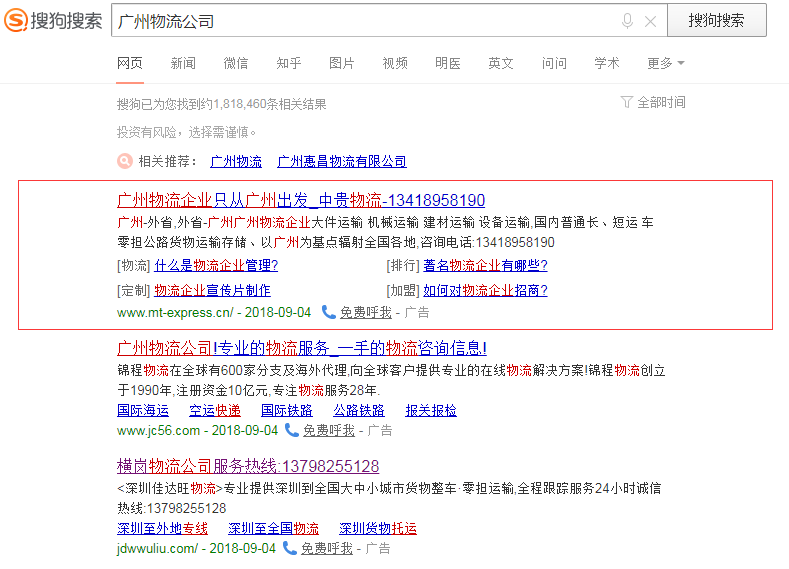789x569 pixels.
Task: Select the 网页 tab
Action: pos(130,63)
